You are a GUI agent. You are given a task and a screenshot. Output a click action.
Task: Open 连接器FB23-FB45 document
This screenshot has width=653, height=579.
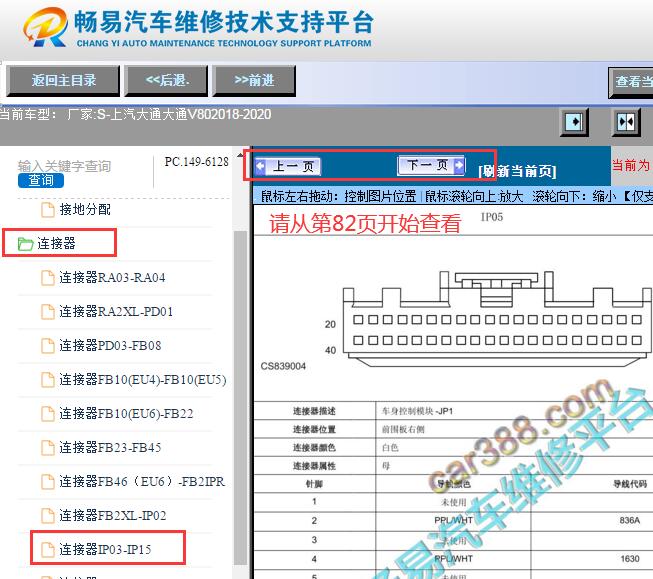click(110, 447)
